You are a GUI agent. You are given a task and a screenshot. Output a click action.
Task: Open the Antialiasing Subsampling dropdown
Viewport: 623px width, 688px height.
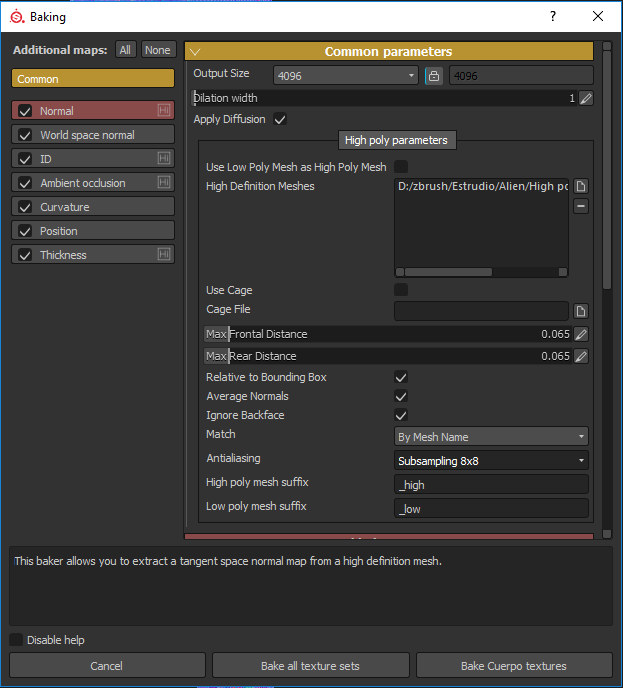[491, 461]
